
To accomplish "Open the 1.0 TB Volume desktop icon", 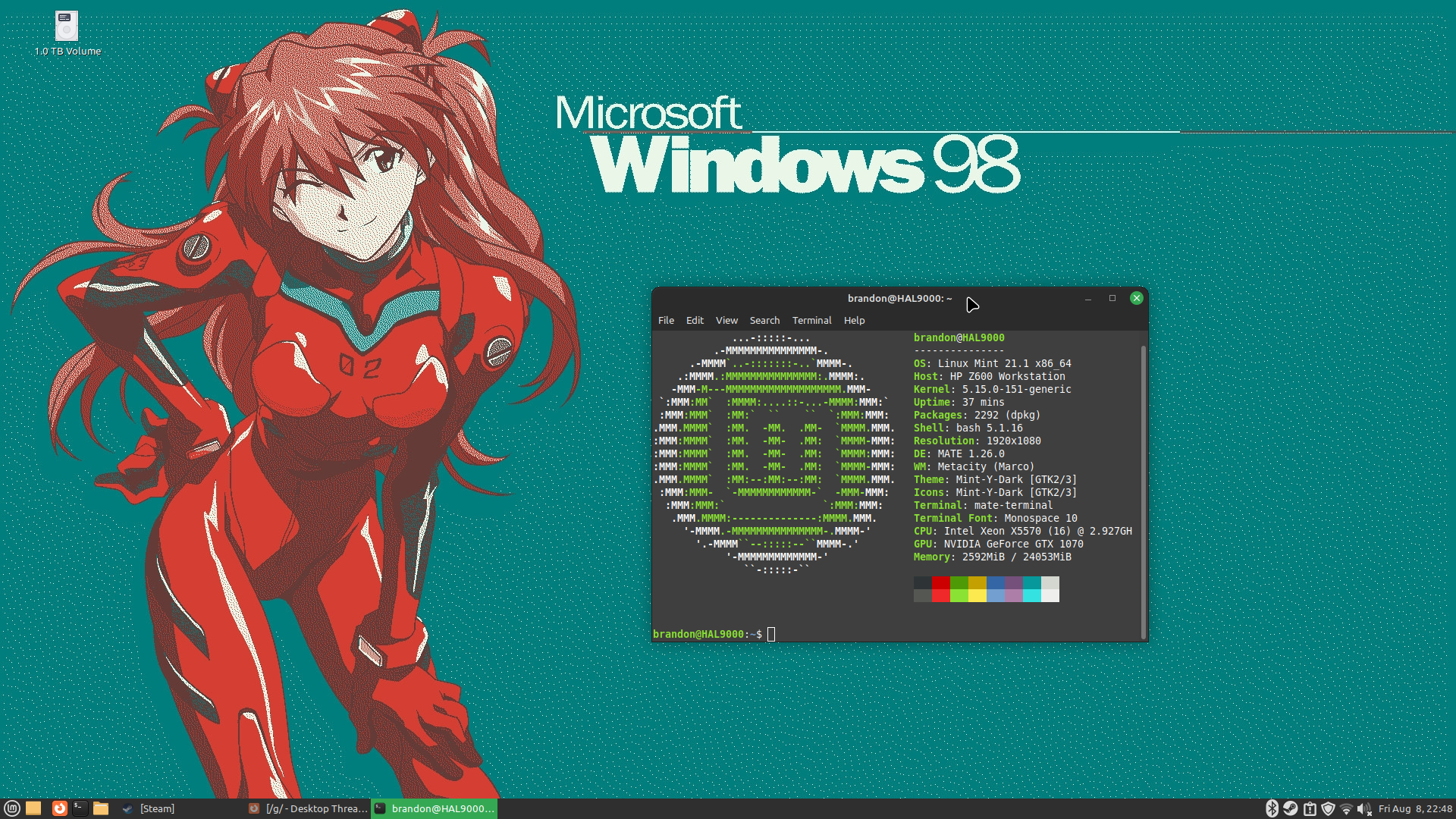I will (67, 33).
